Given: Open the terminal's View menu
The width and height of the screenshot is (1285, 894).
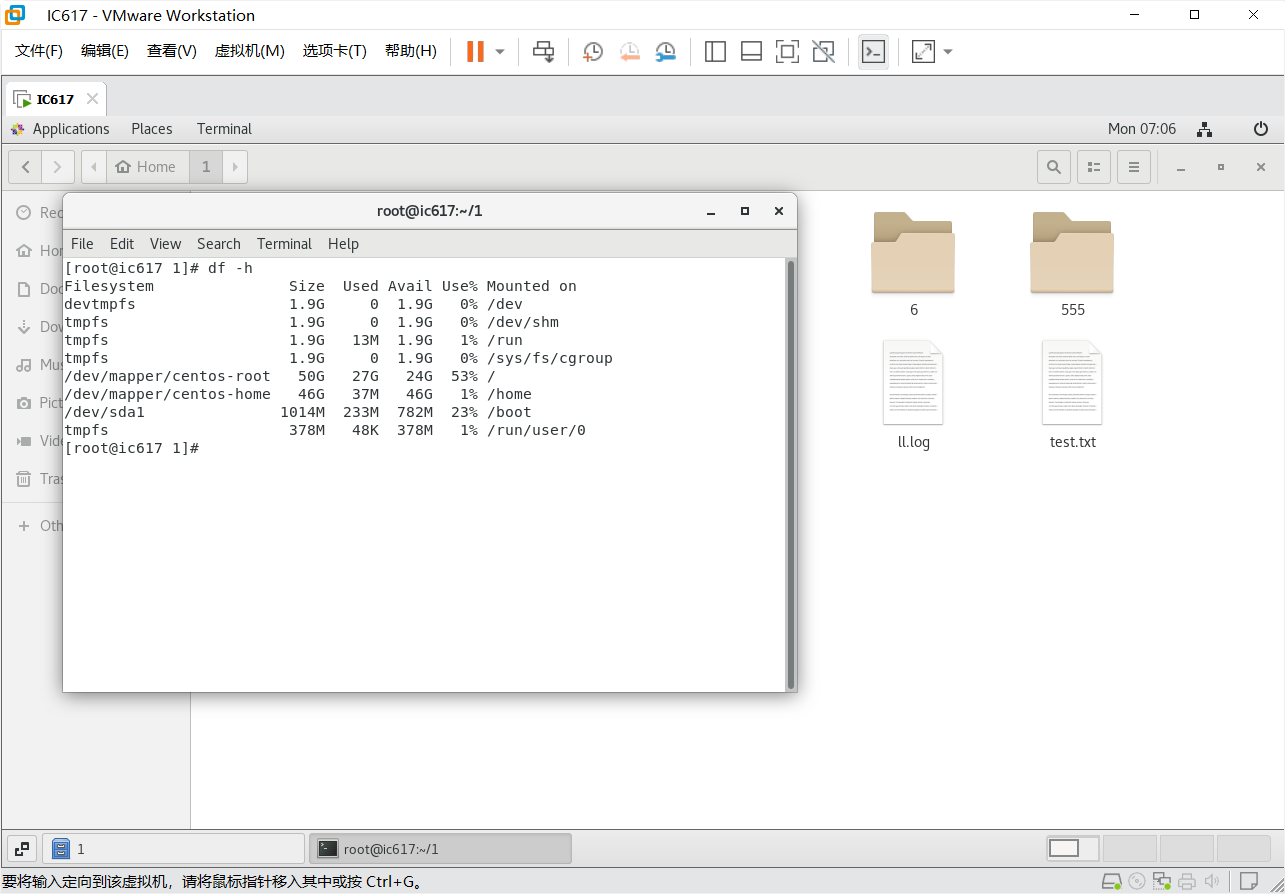Looking at the screenshot, I should click(165, 244).
